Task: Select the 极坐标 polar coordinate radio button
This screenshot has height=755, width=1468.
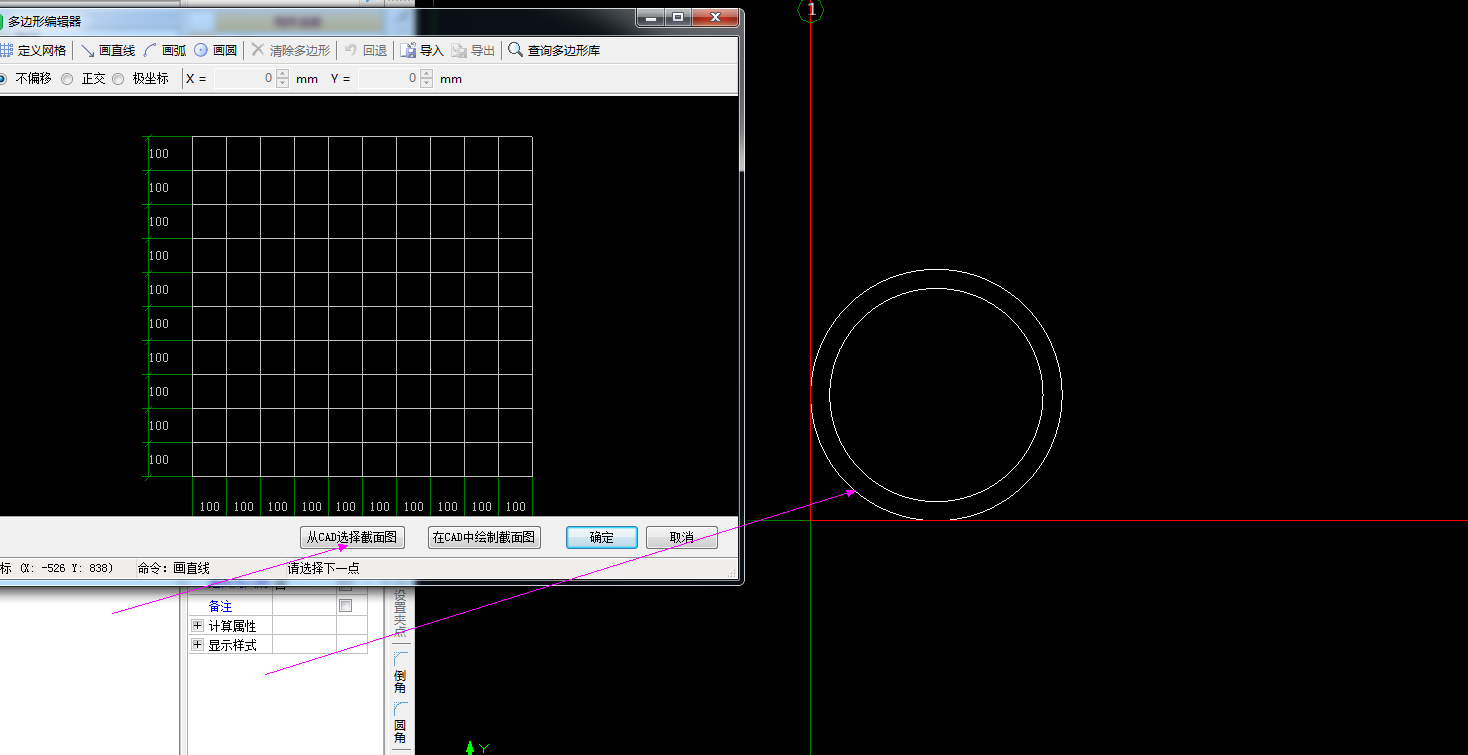Action: 118,79
